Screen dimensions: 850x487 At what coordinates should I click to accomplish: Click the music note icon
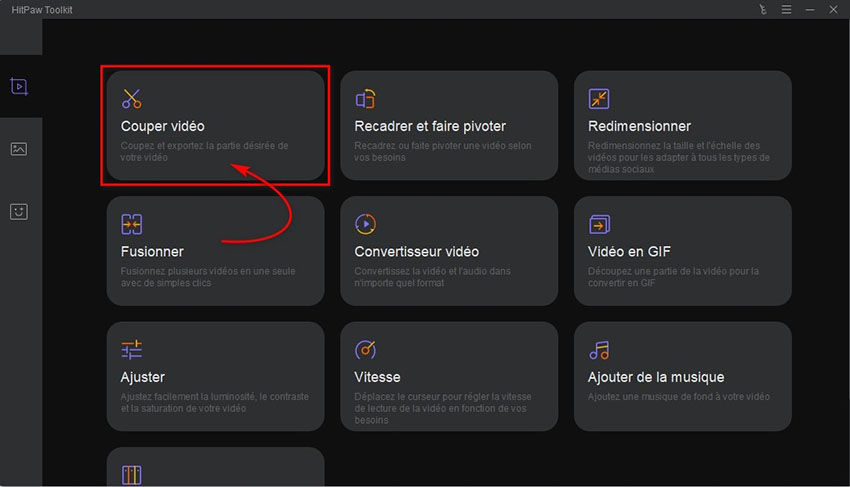599,350
